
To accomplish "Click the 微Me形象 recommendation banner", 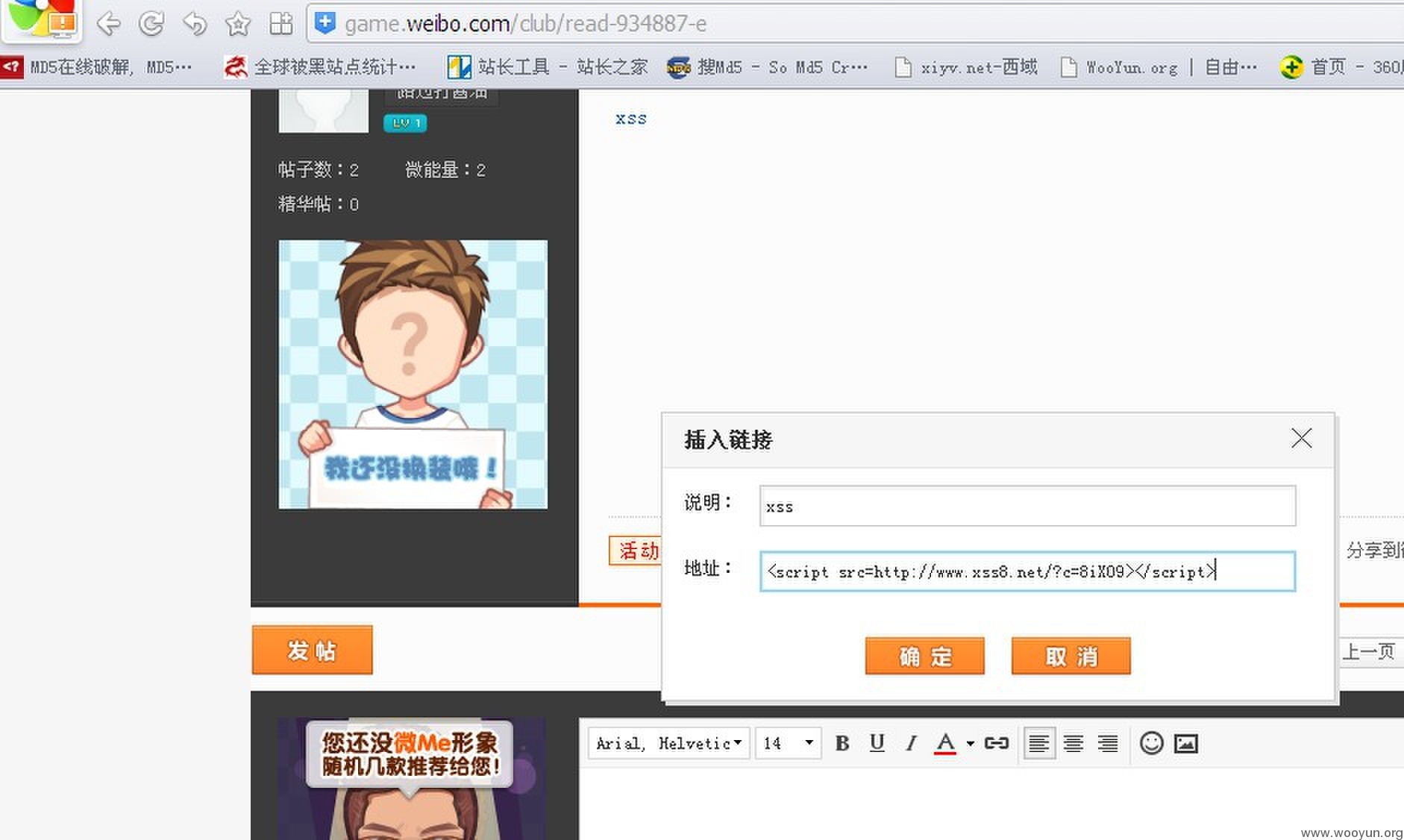I will tap(410, 753).
